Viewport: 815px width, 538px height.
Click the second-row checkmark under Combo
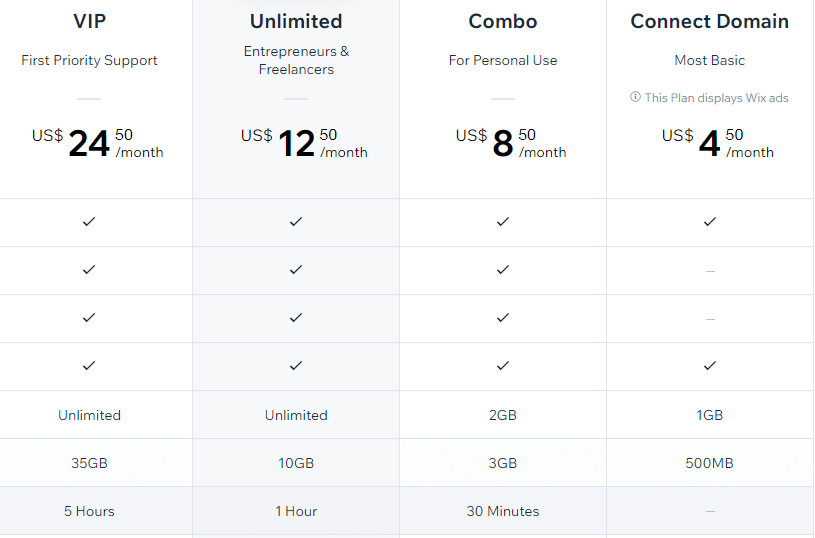[503, 270]
